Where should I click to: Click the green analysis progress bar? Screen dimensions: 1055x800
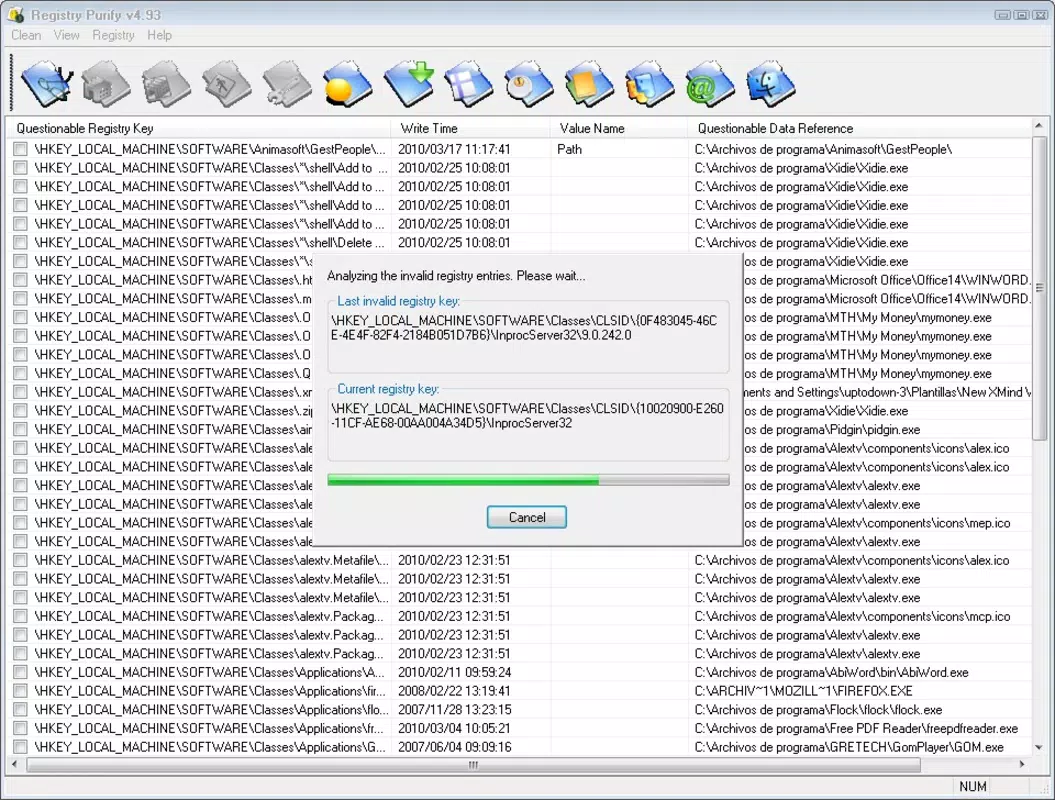(528, 480)
